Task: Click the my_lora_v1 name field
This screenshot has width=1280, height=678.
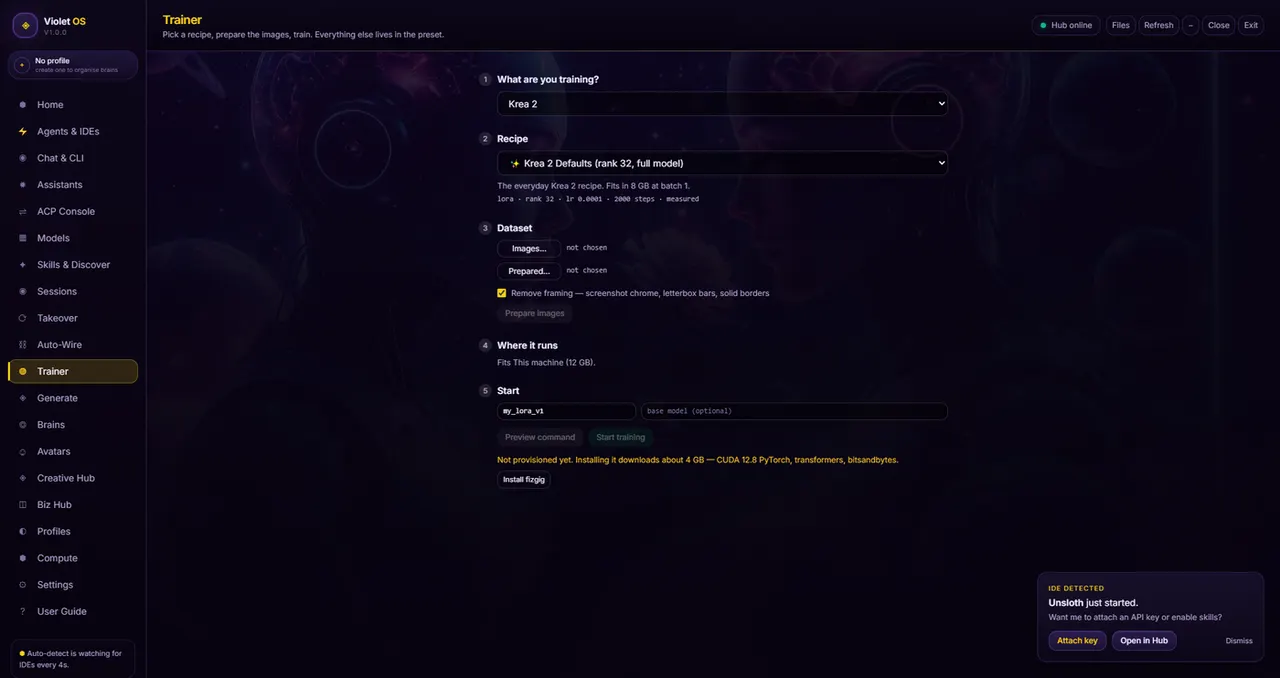Action: [566, 411]
